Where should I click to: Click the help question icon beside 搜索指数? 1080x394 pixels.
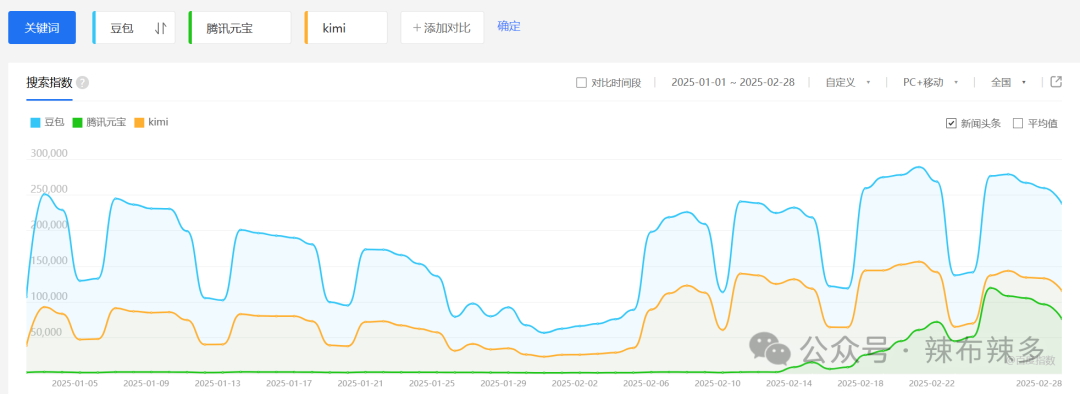click(x=83, y=83)
